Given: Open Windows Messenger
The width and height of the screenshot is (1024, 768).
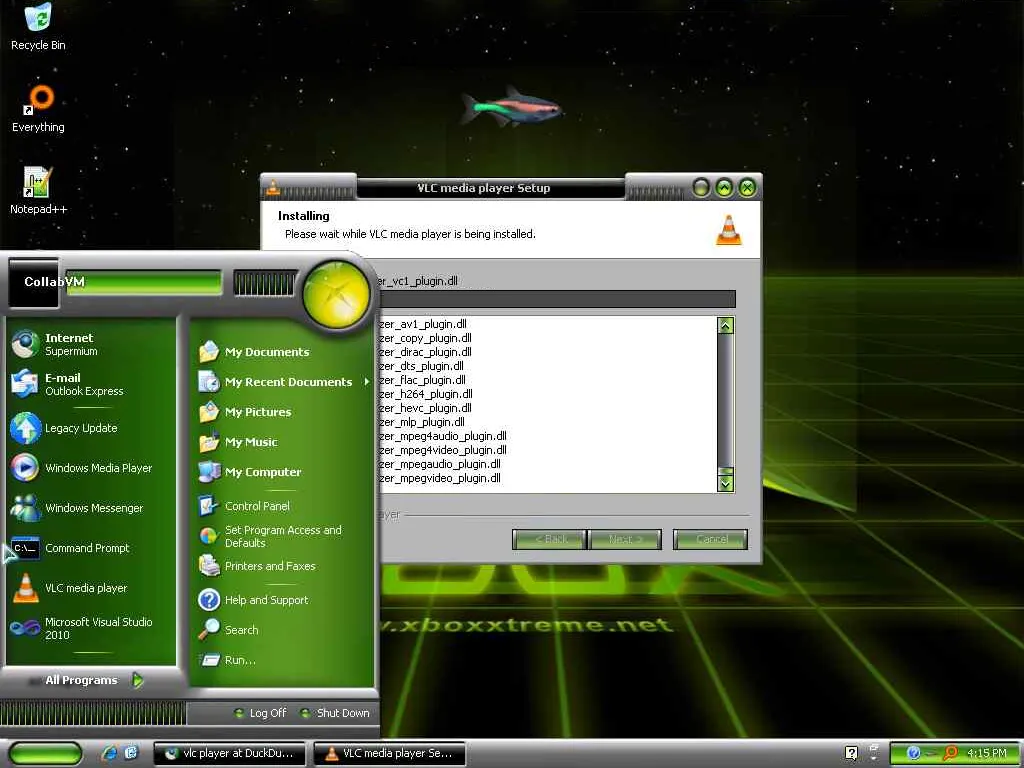Looking at the screenshot, I should coord(91,508).
